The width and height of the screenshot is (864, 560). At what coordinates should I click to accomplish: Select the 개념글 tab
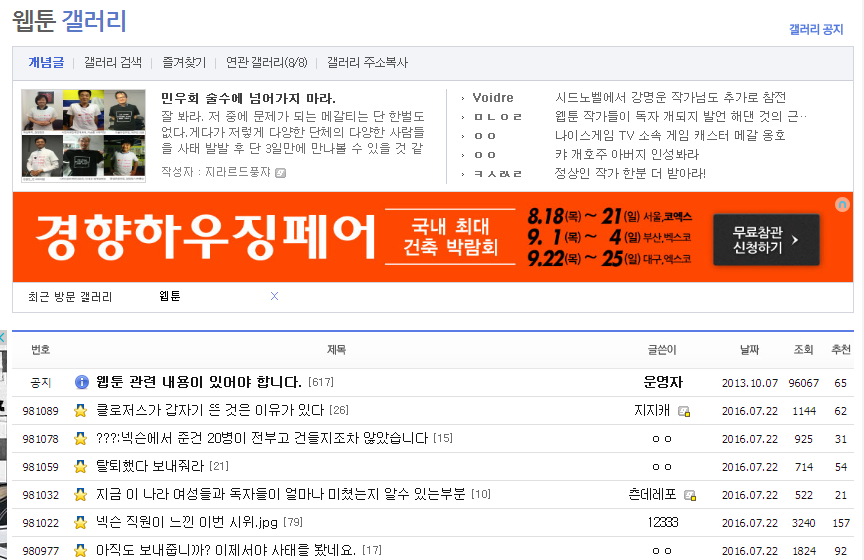coord(46,63)
